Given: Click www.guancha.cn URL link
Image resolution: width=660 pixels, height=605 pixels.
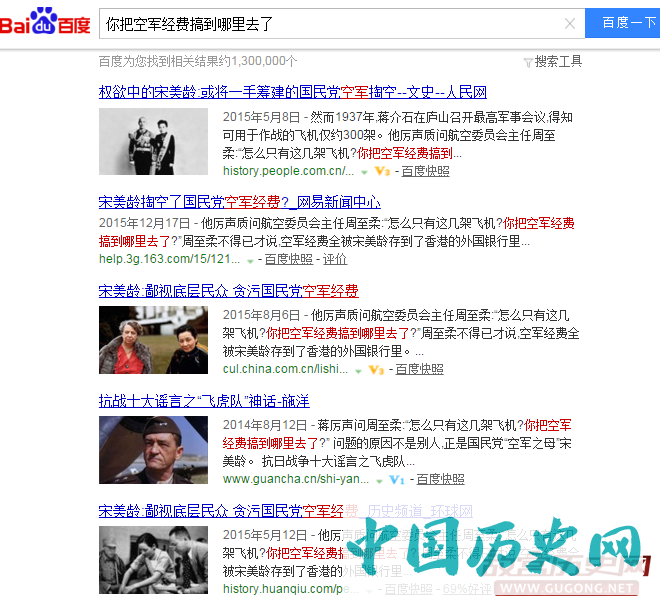Looking at the screenshot, I should click(295, 479).
